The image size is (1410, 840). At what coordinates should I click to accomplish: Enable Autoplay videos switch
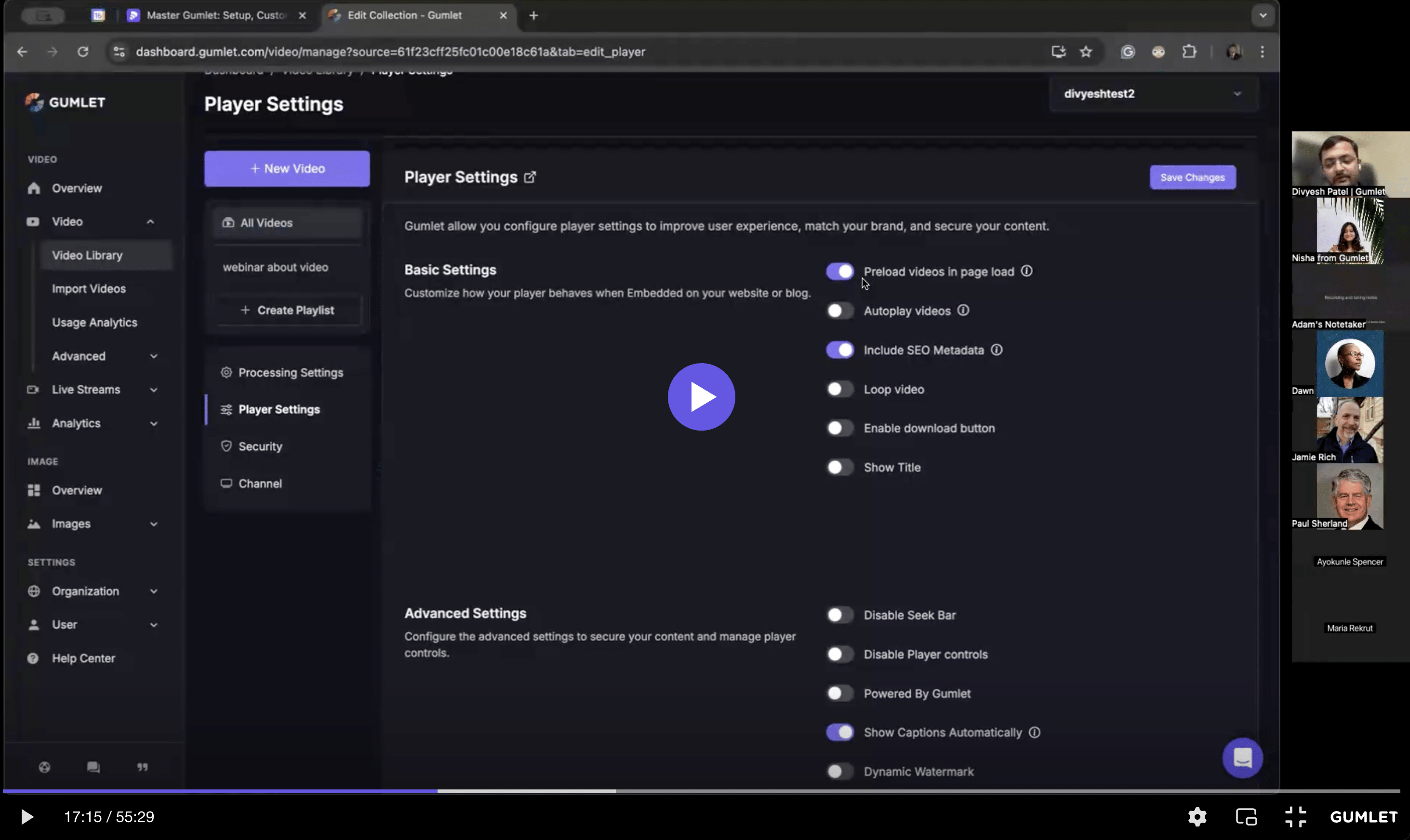(840, 310)
